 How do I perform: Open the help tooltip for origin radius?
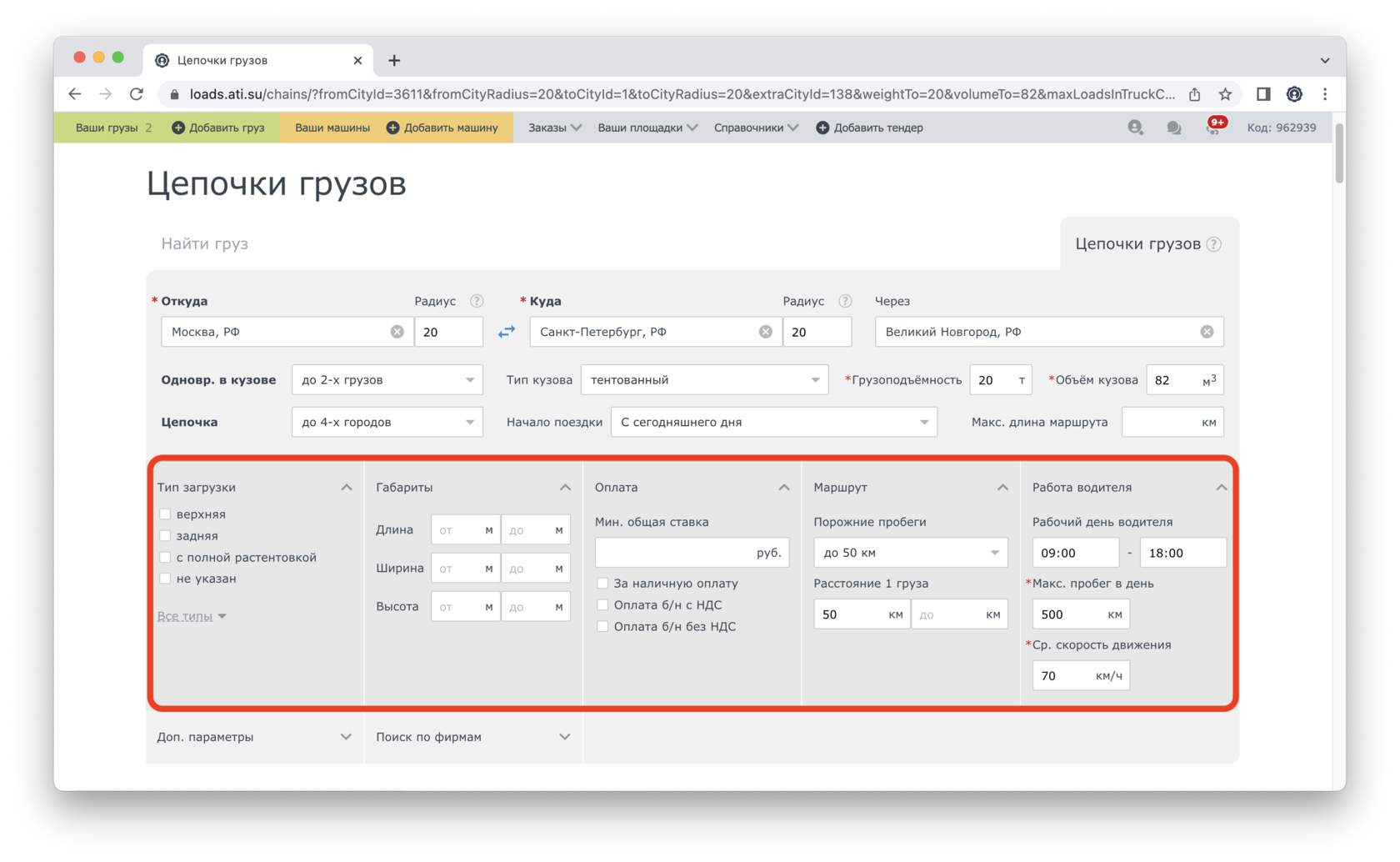pyautogui.click(x=477, y=301)
